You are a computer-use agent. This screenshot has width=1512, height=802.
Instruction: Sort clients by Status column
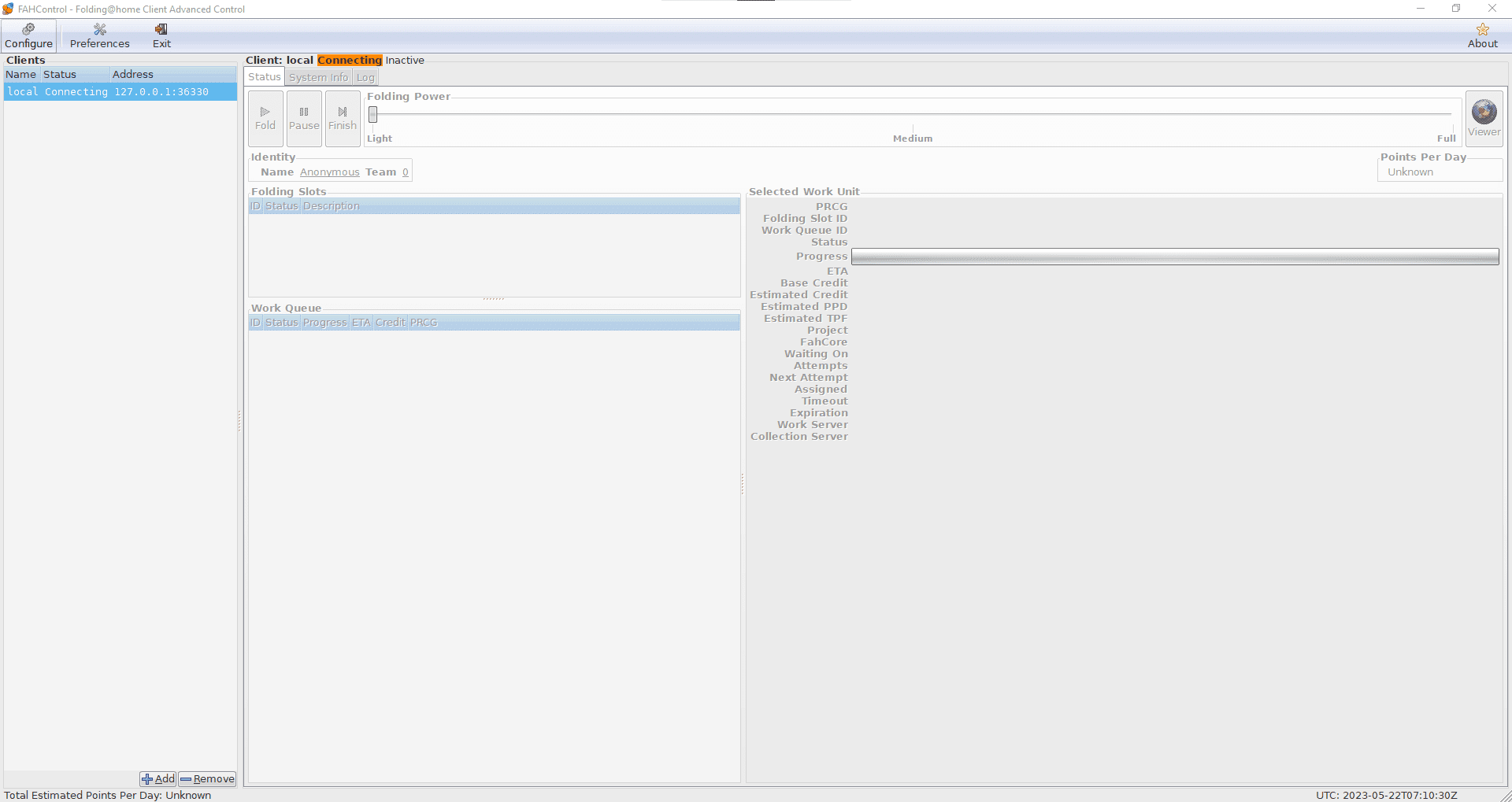(x=75, y=75)
